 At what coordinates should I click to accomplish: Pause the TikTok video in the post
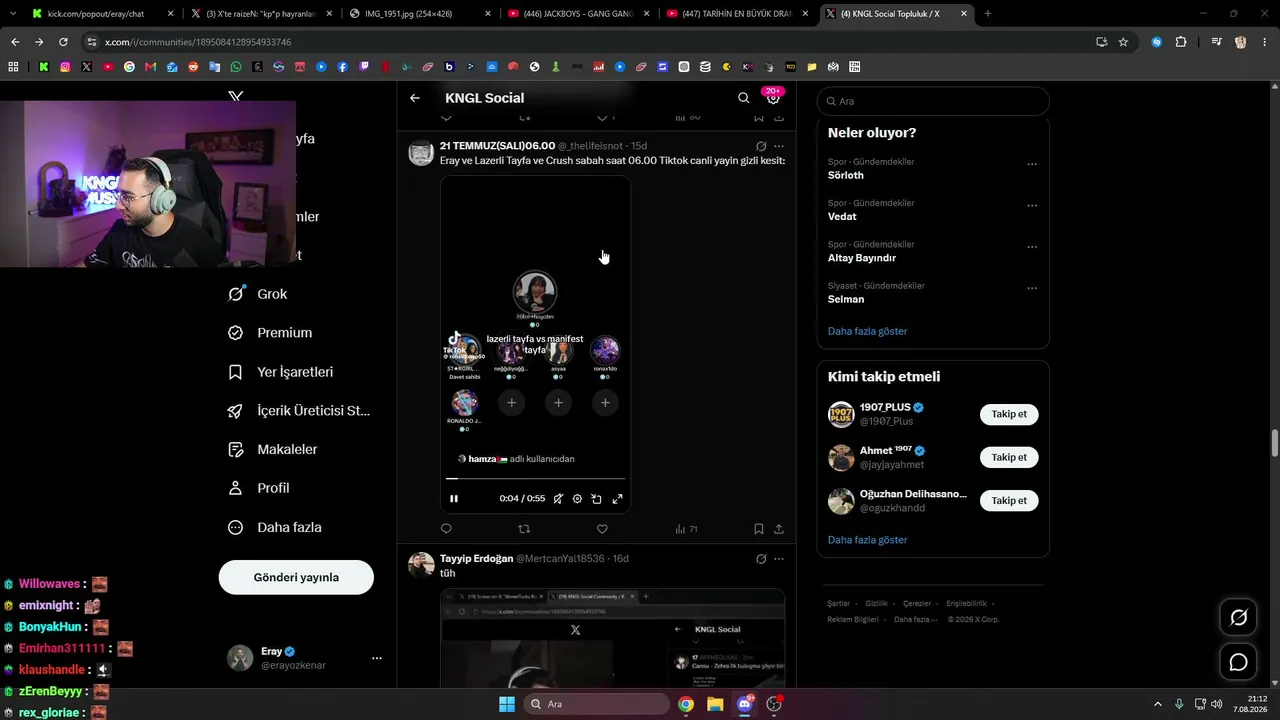coord(454,498)
